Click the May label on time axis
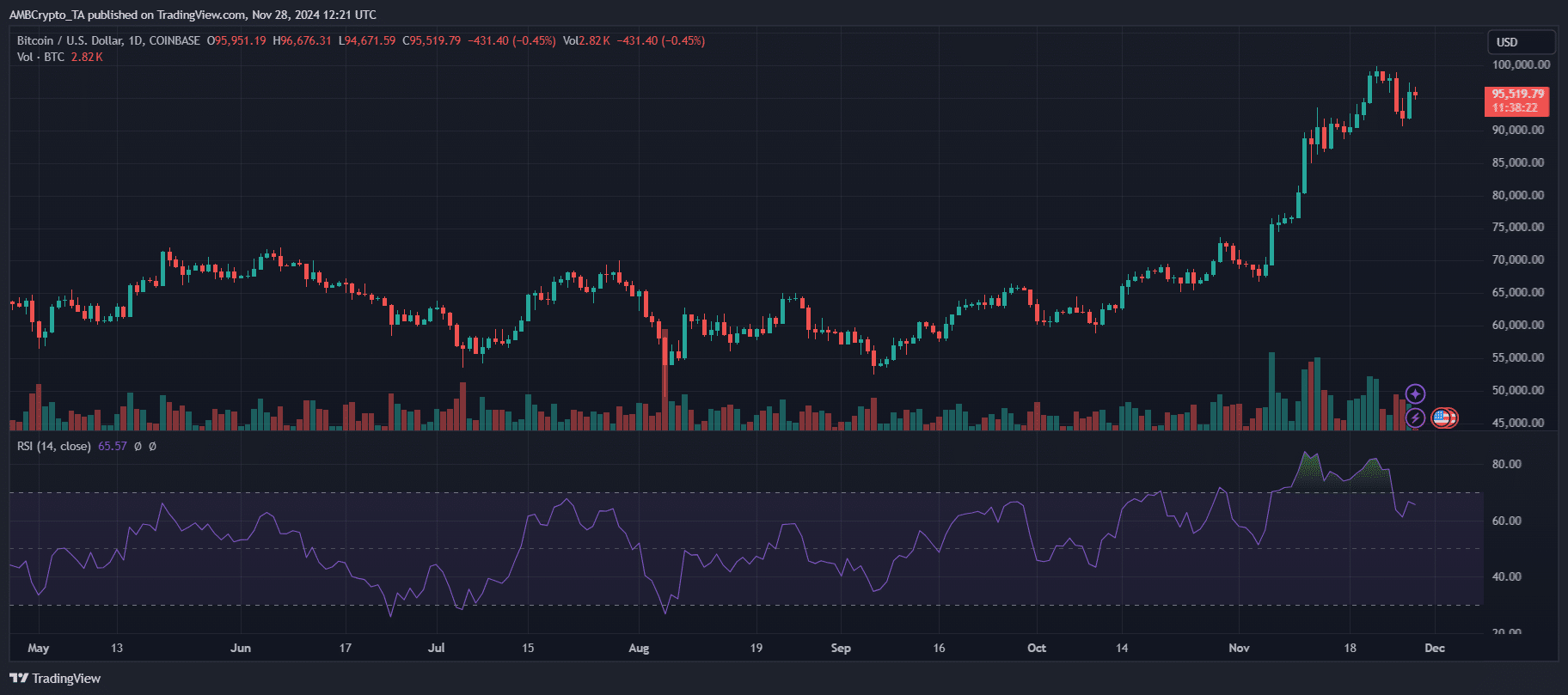This screenshot has width=1568, height=695. [x=39, y=648]
